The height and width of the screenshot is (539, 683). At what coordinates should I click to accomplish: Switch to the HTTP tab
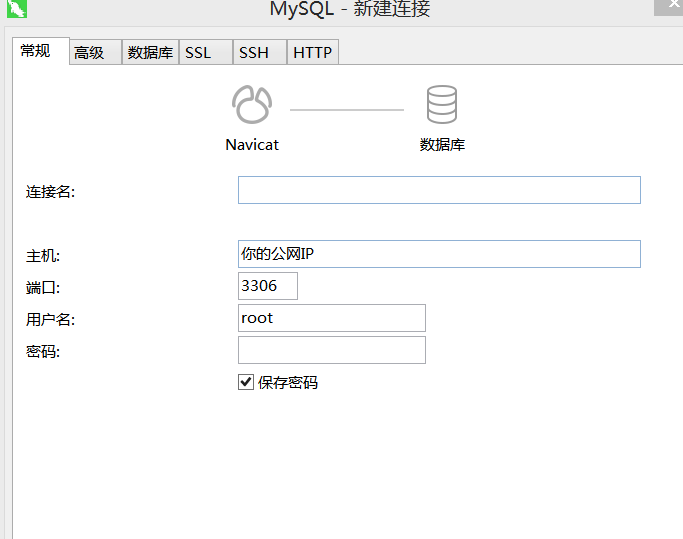(x=313, y=52)
